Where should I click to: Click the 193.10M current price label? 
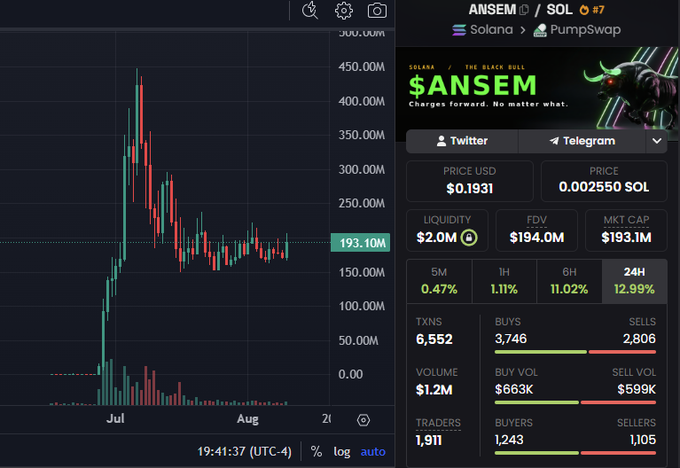click(360, 242)
